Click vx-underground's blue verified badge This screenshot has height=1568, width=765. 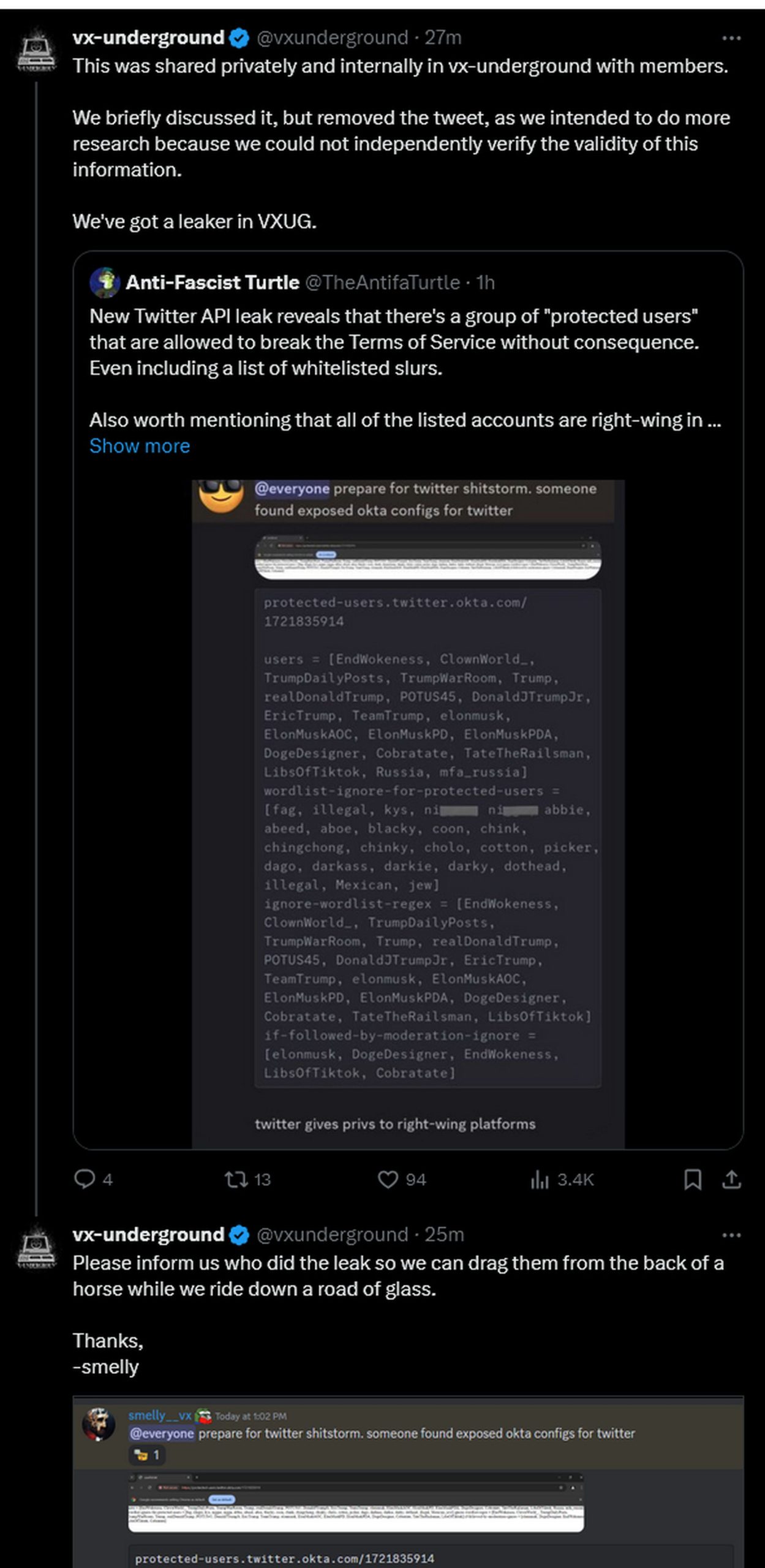(x=238, y=37)
